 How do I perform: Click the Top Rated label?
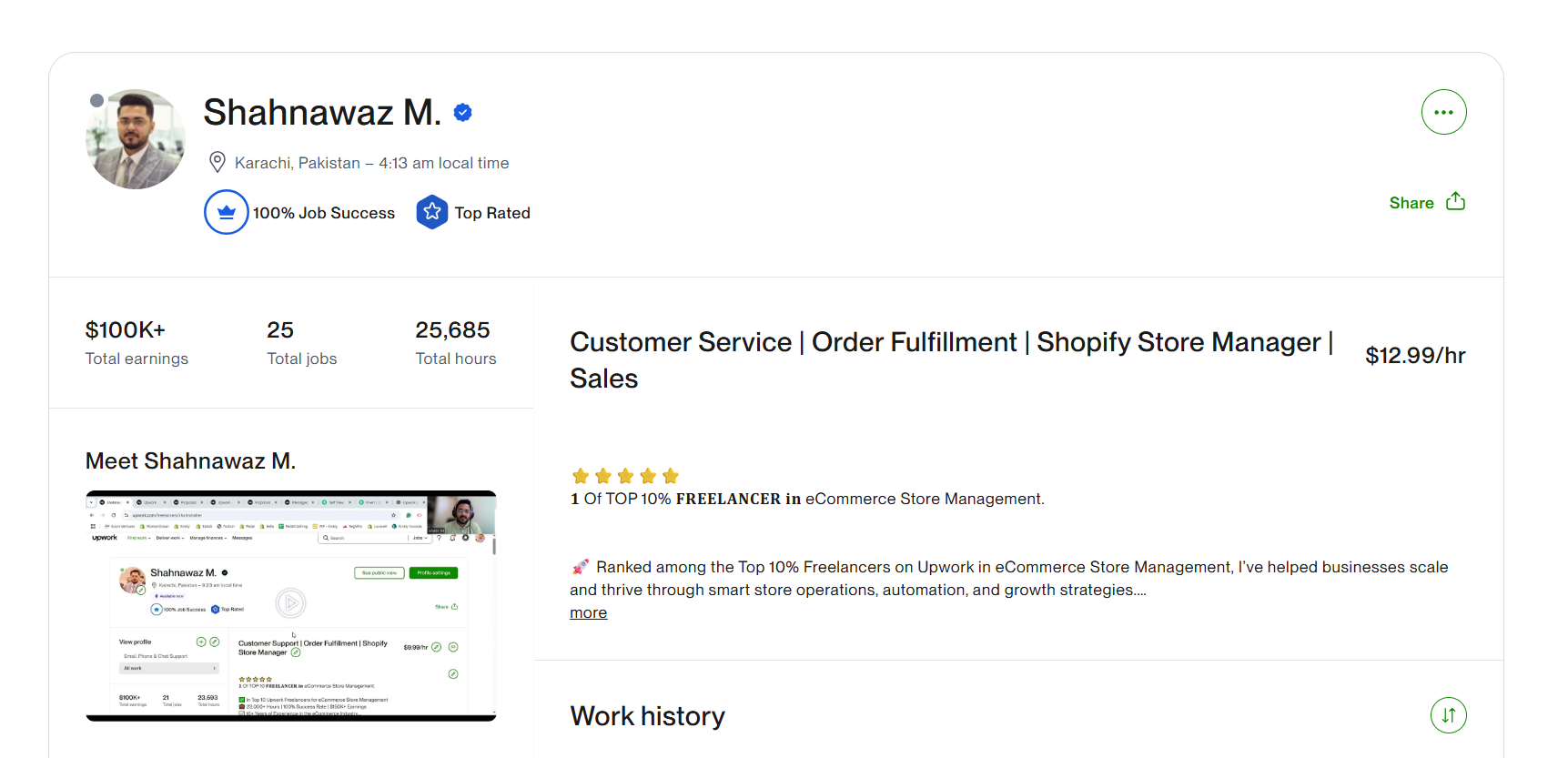[492, 213]
